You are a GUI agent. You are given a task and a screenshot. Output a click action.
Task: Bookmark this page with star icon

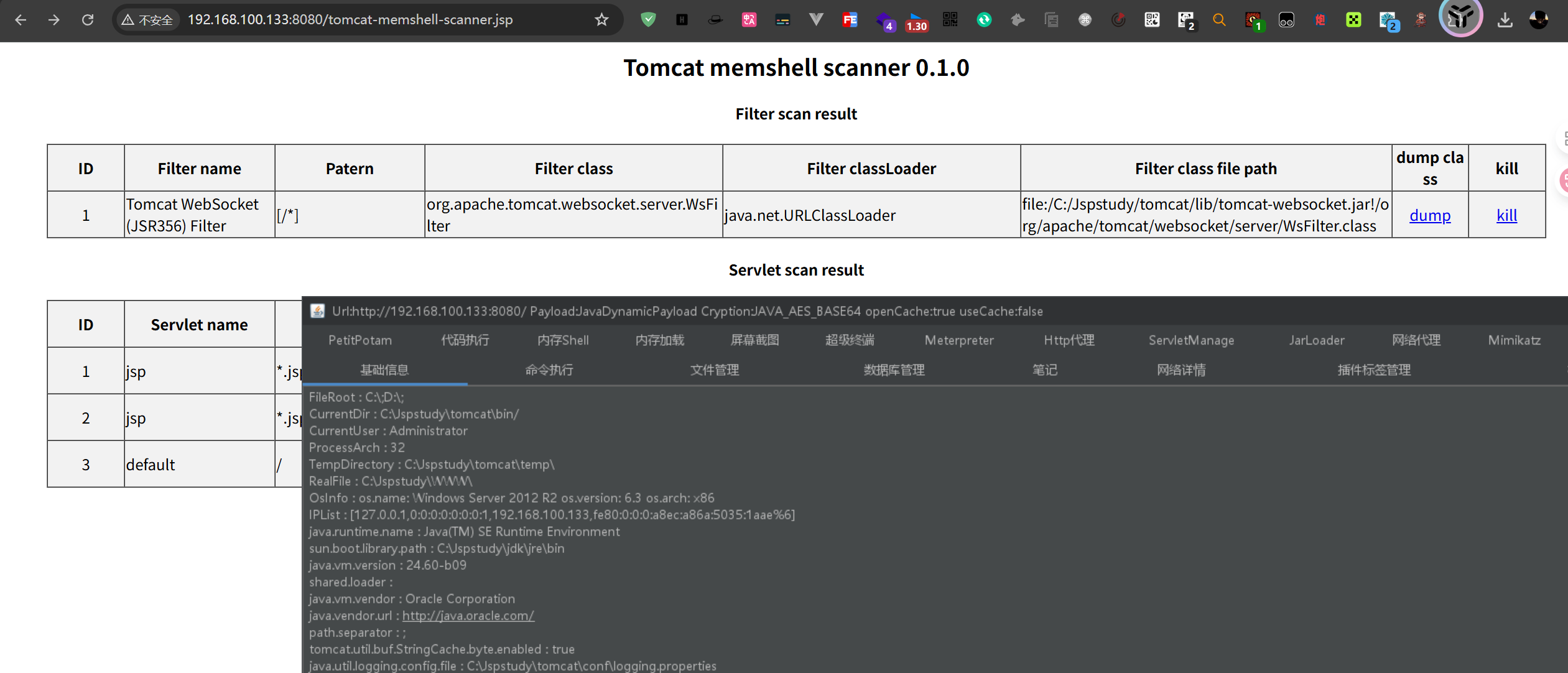coord(601,20)
